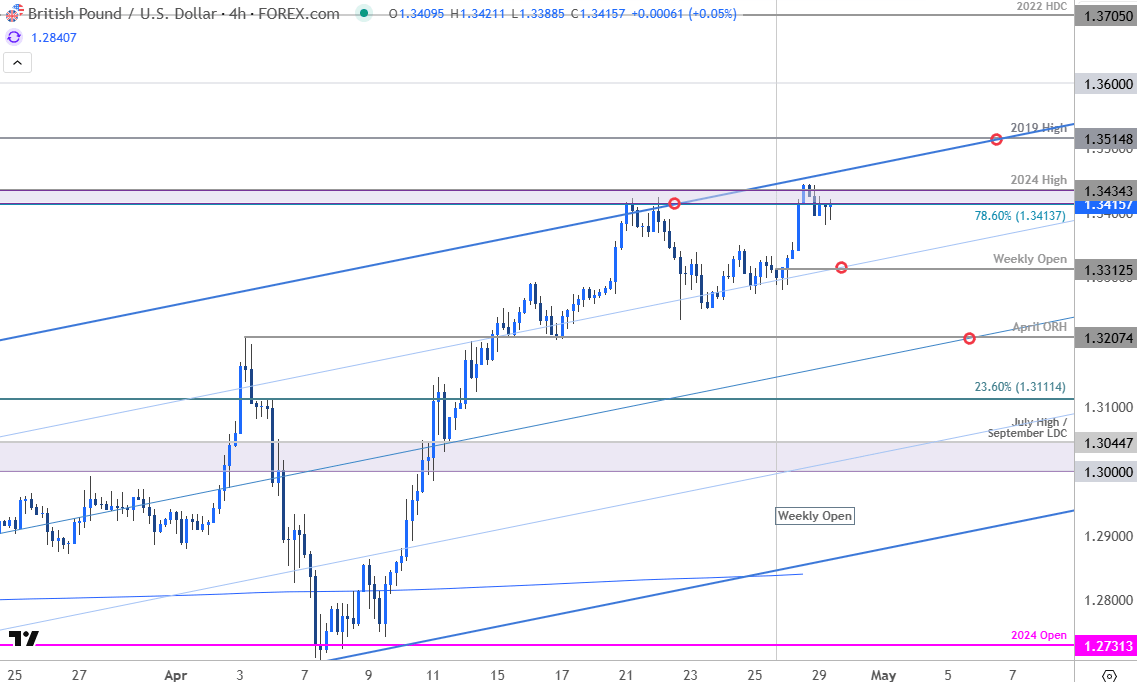1137x682 pixels.
Task: Select the red circle on the 2019 High line
Action: pos(996,139)
